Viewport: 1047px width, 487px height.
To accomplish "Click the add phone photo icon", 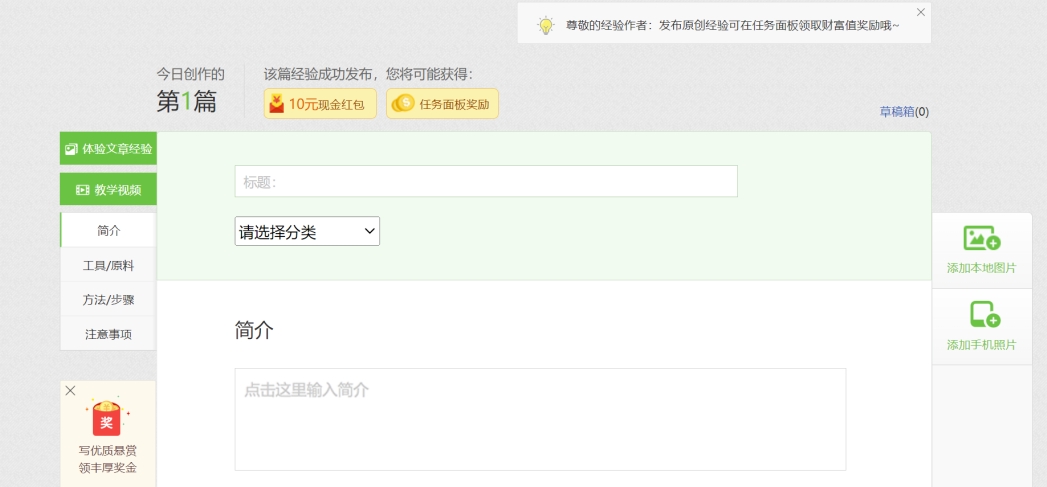I will 984,314.
